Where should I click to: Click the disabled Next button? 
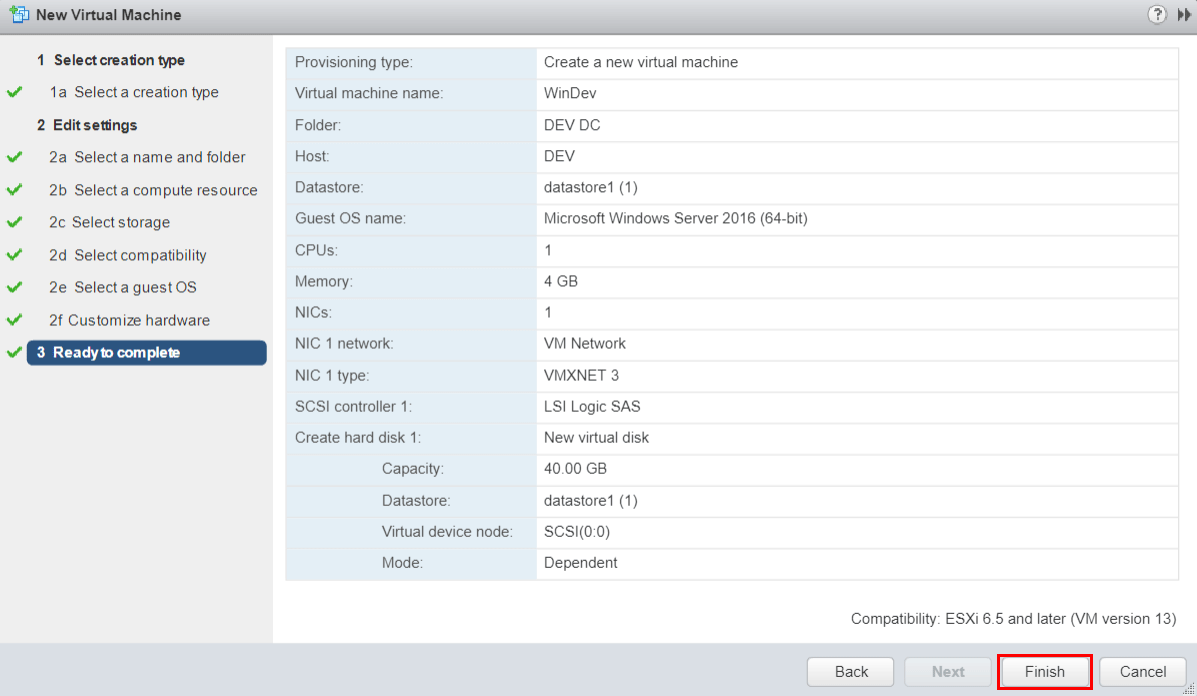pos(947,672)
